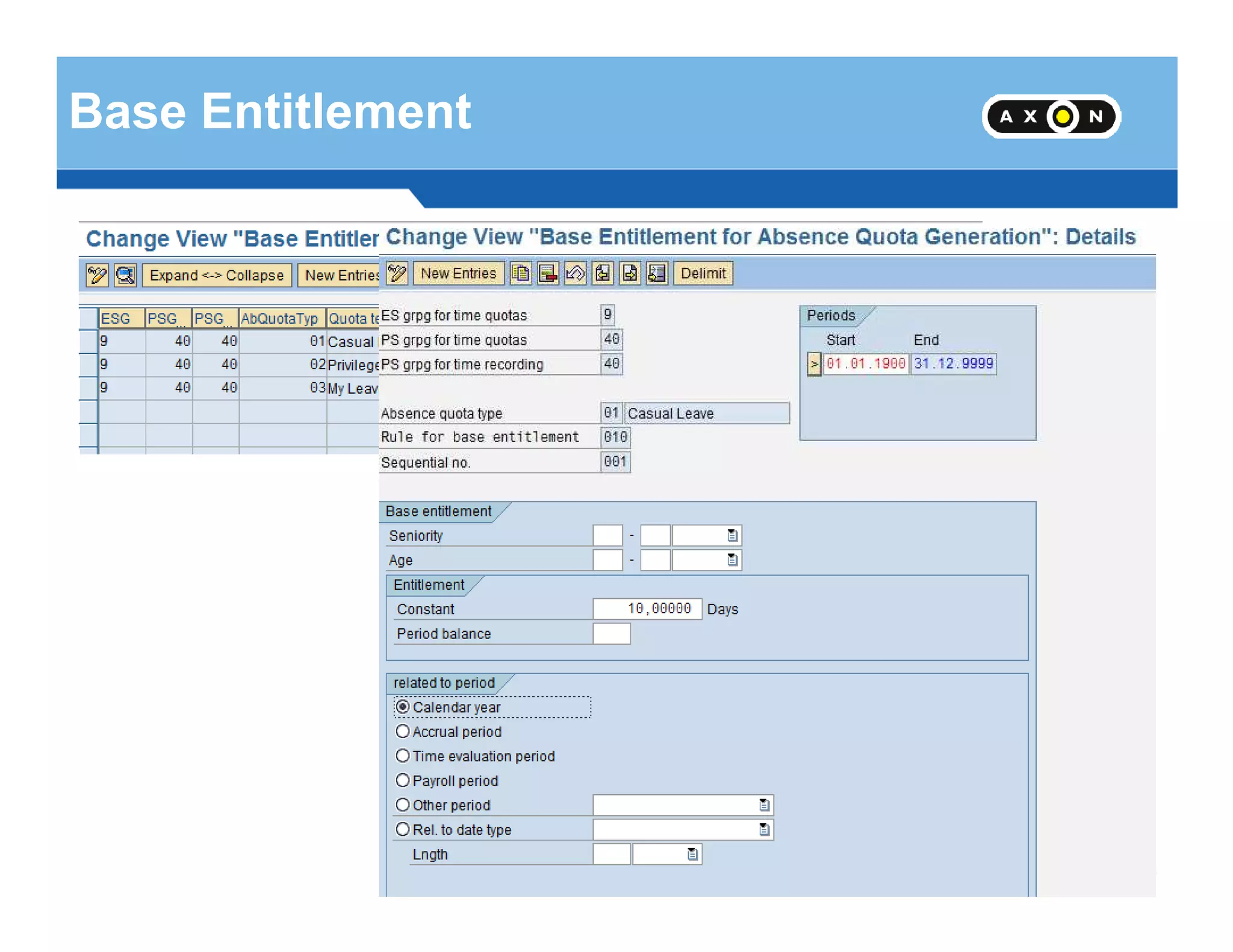Select row selector for 01 Casual row

pos(89,341)
